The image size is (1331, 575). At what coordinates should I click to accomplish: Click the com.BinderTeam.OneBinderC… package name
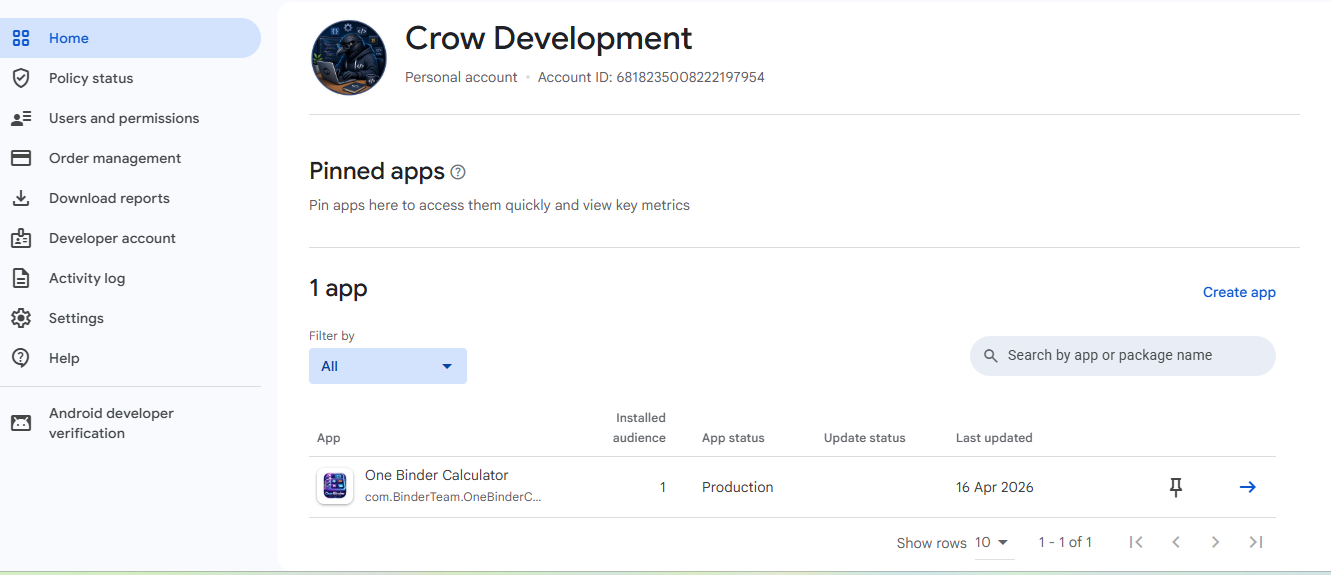pos(453,496)
